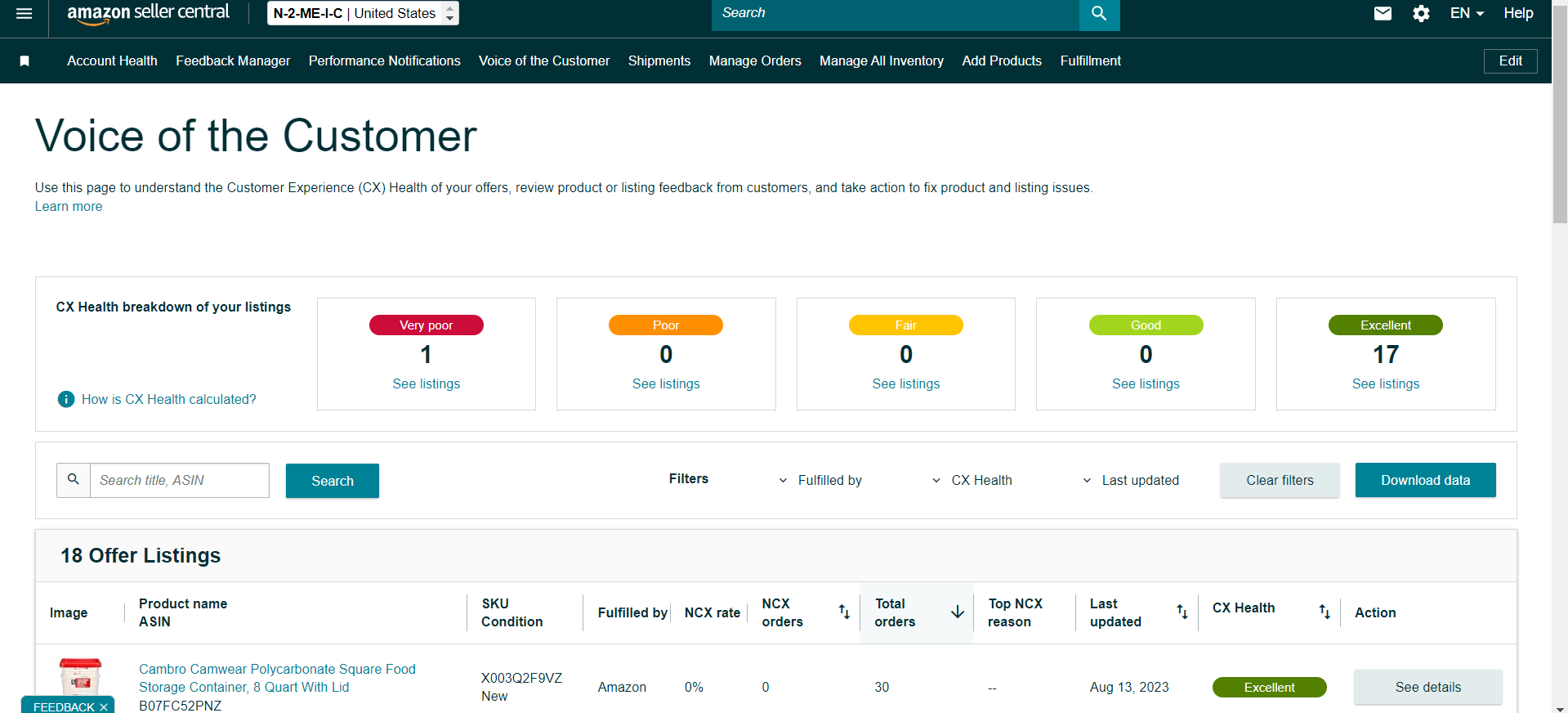Open Shipments menu item
This screenshot has width=1568, height=713.
(659, 61)
